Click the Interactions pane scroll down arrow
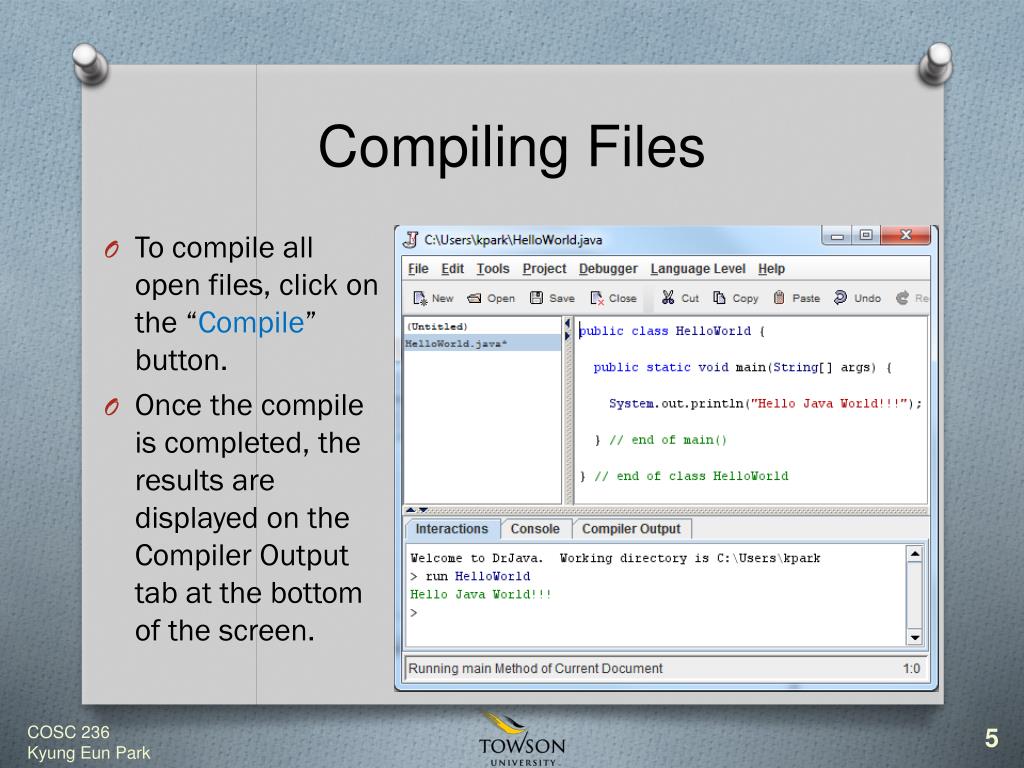 pyautogui.click(x=914, y=637)
